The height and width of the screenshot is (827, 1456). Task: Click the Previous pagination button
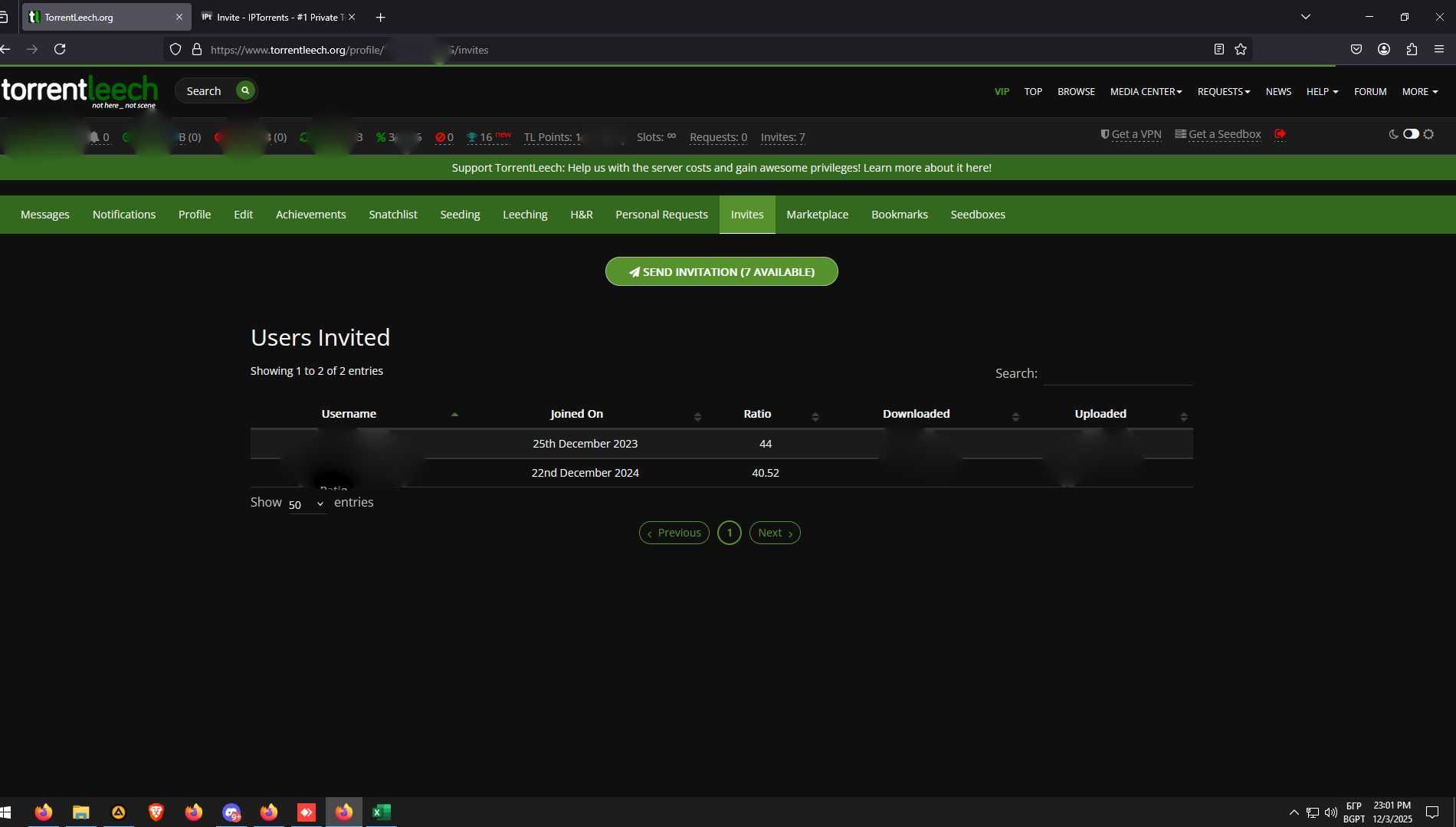(x=674, y=533)
